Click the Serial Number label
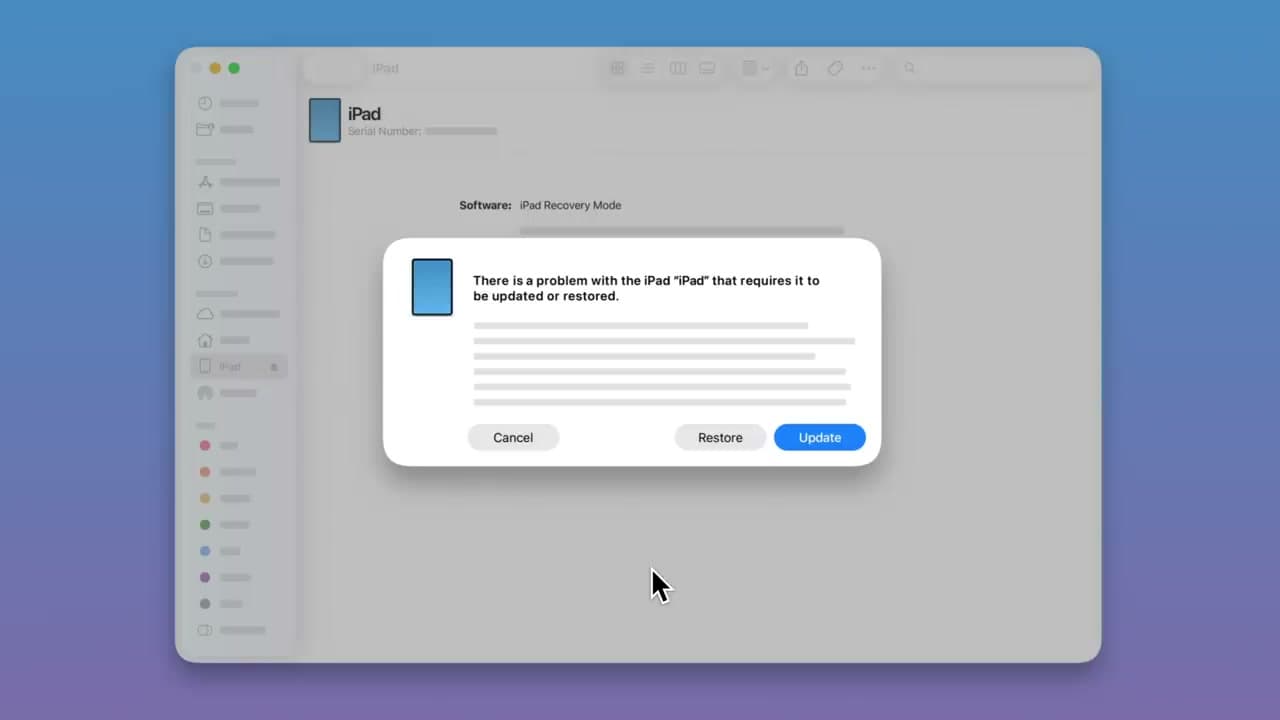 click(x=384, y=131)
